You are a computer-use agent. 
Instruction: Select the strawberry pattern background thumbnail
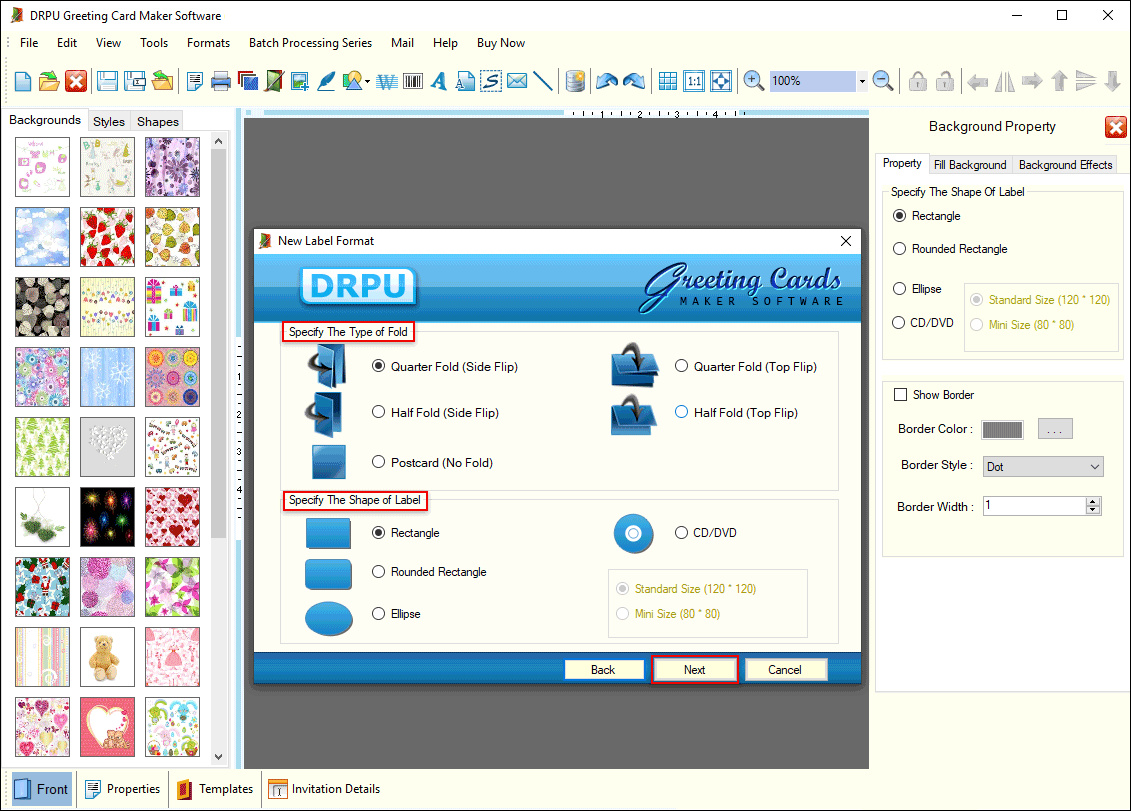[x=107, y=237]
